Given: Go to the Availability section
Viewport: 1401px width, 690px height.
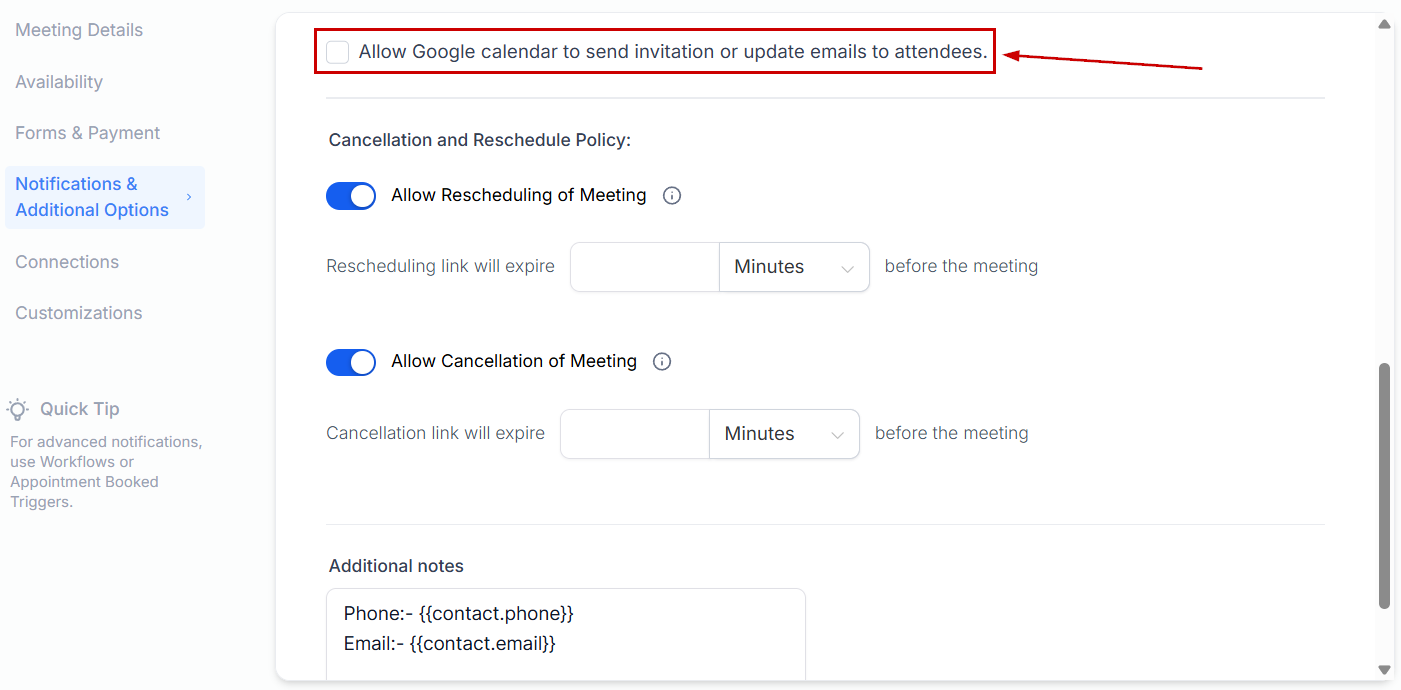Looking at the screenshot, I should (59, 82).
